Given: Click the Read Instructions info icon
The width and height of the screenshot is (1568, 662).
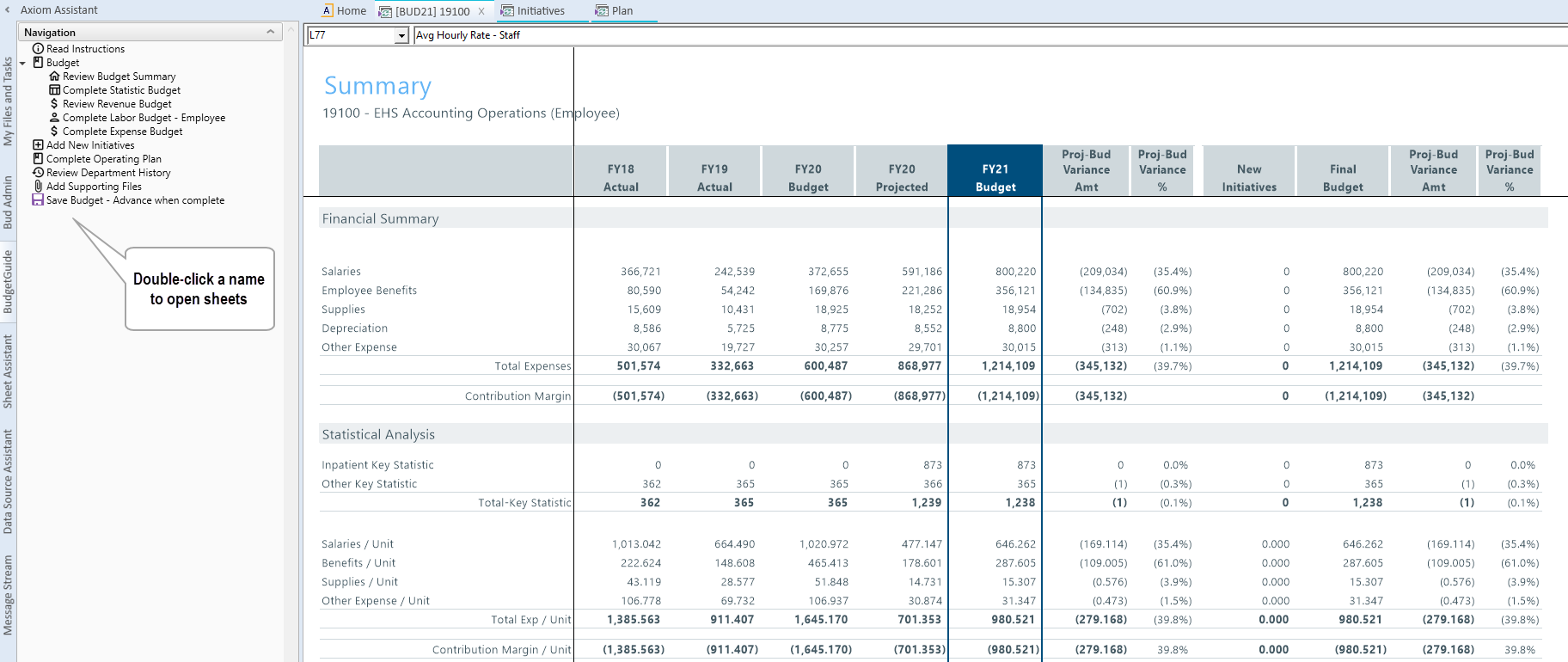Looking at the screenshot, I should [38, 49].
